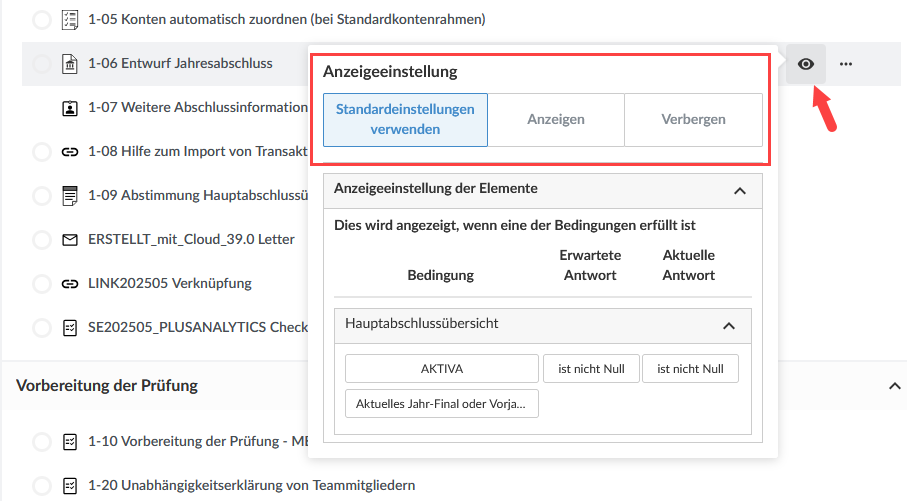Click the Aktuelle Antwort 'ist nicht Null' field
The width and height of the screenshot is (907, 501).
(x=690, y=369)
